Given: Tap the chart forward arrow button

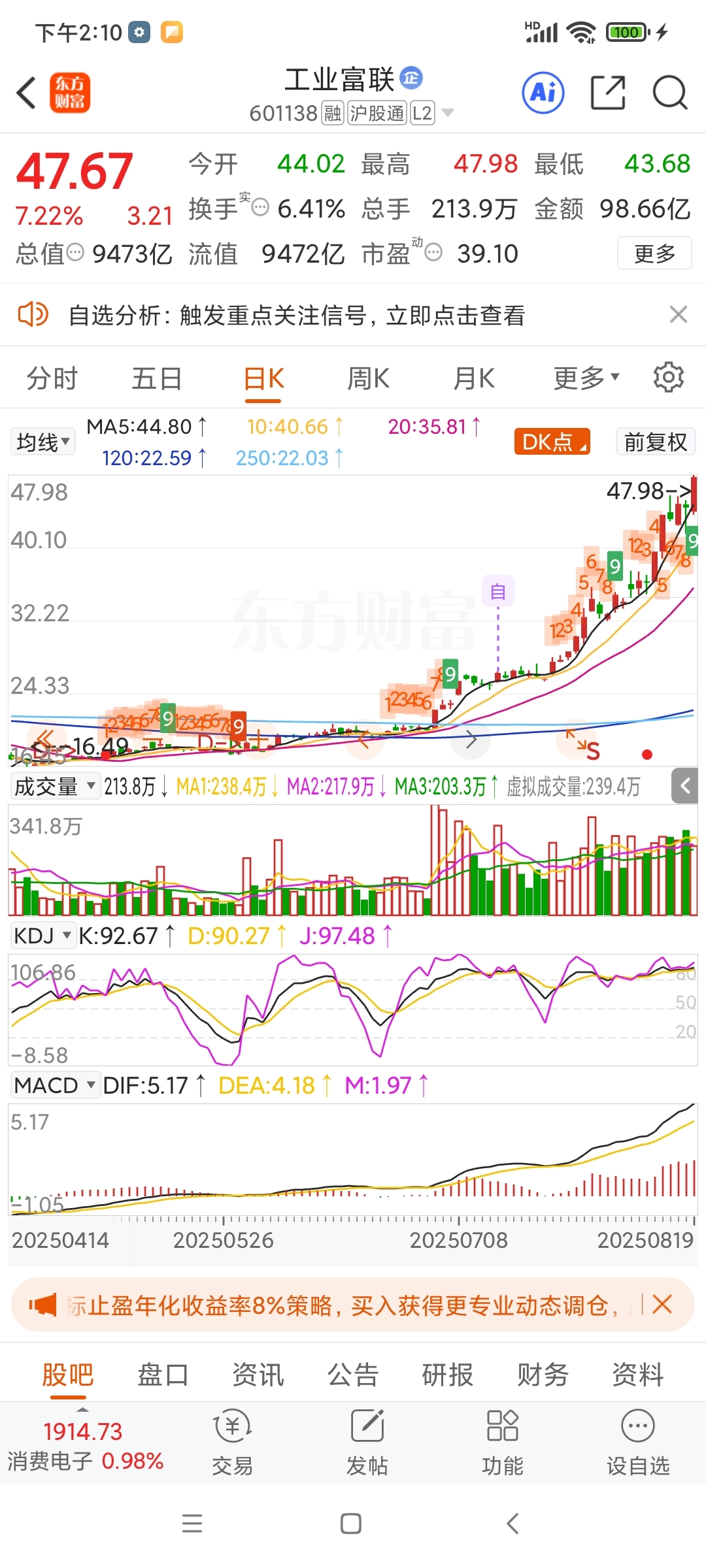Looking at the screenshot, I should pos(471,741).
